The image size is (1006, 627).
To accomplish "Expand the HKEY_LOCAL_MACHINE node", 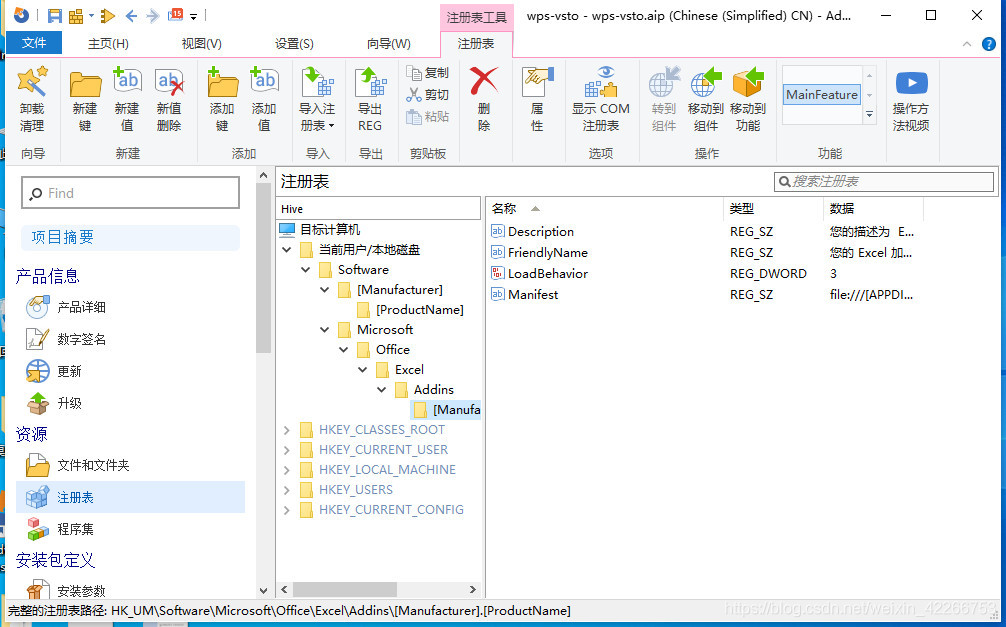I will (x=287, y=470).
